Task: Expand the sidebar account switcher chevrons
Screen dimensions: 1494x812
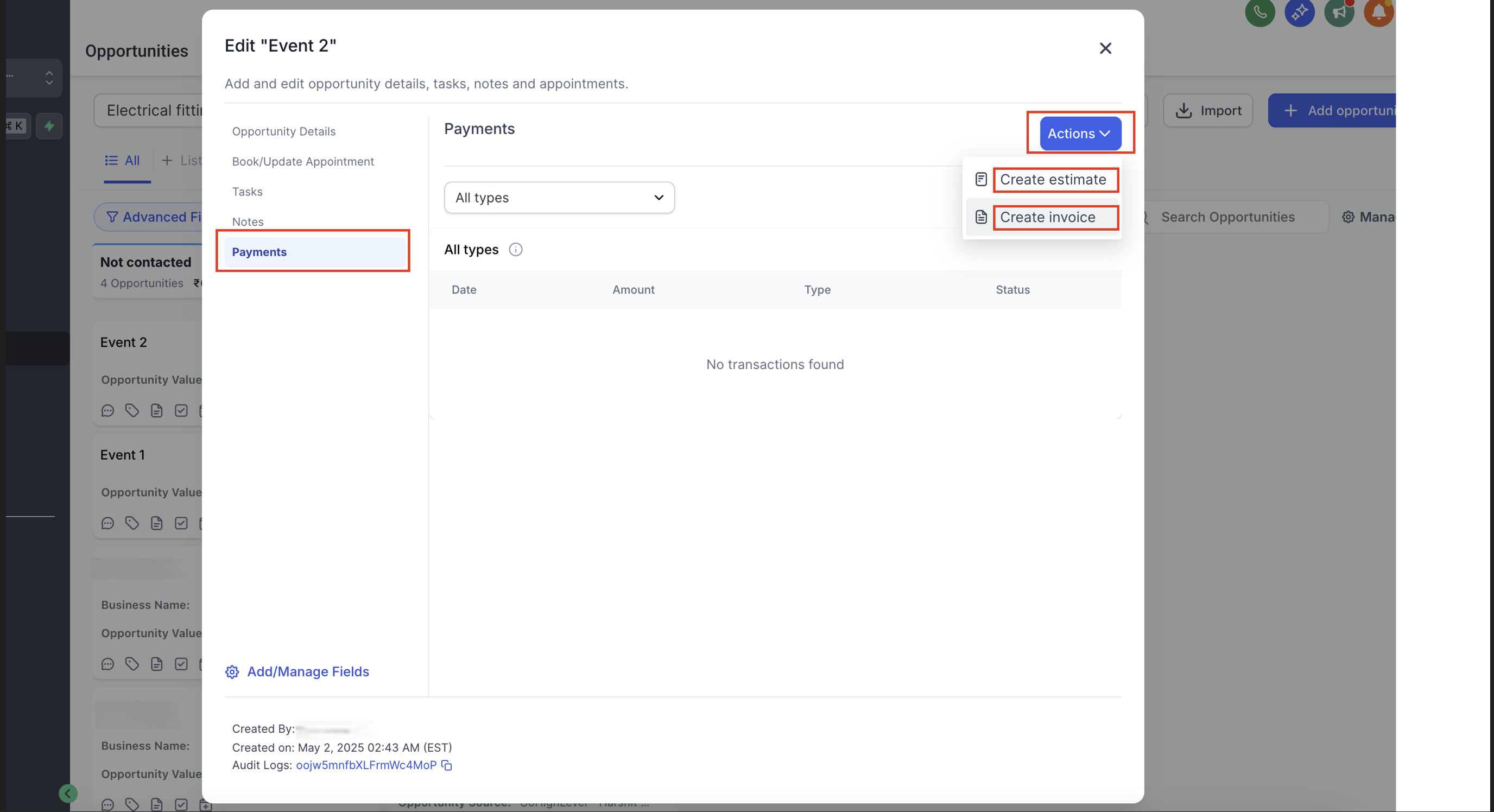Action: [49, 78]
